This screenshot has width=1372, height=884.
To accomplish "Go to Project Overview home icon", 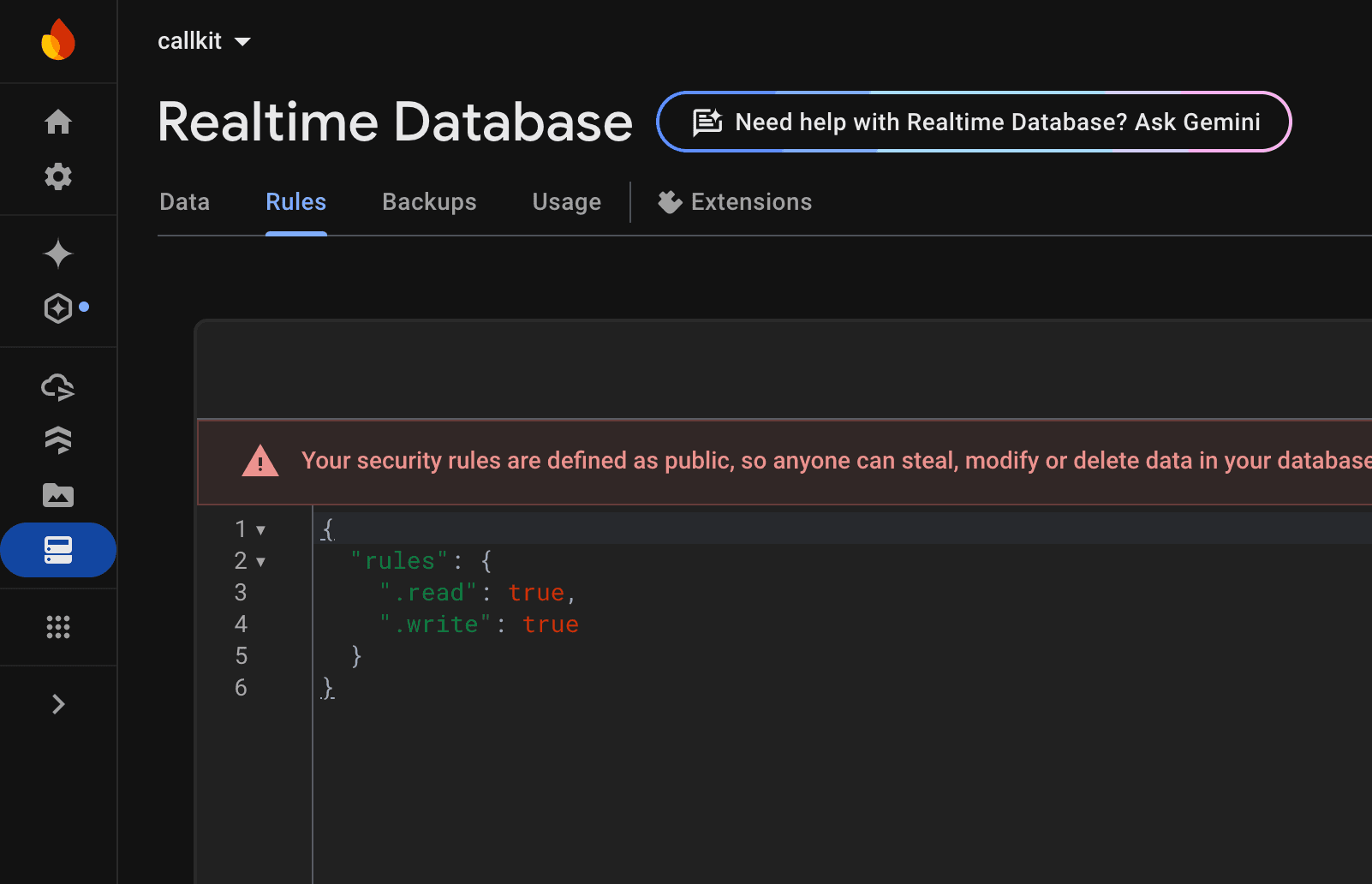I will coord(58,122).
